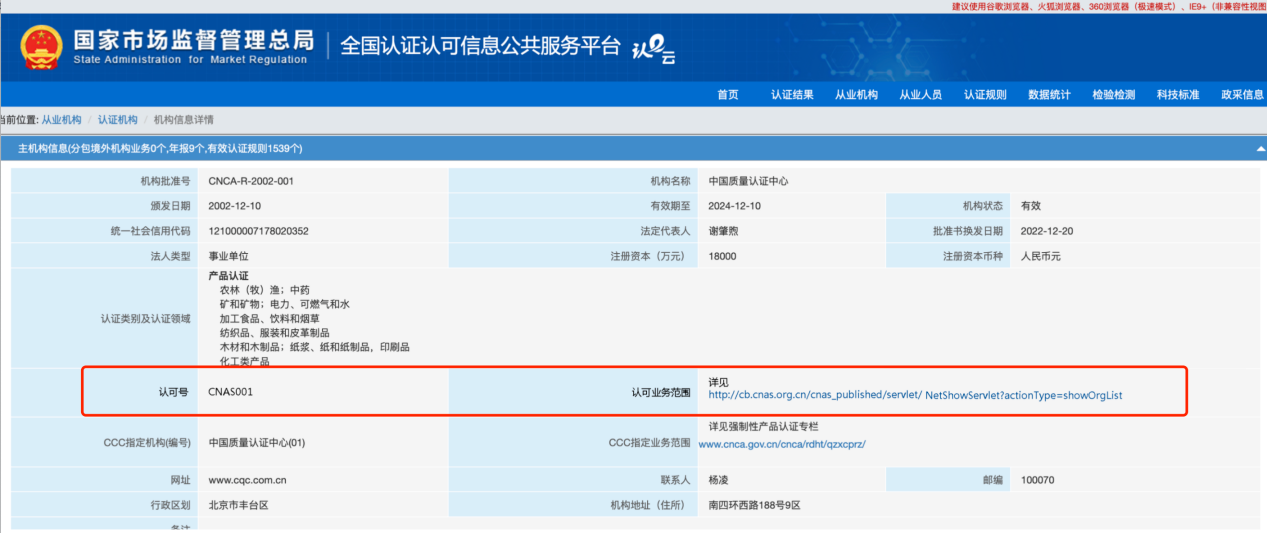The height and width of the screenshot is (533, 1267).
Task: Click the 主机构信息 section header bar
Action: 600,149
